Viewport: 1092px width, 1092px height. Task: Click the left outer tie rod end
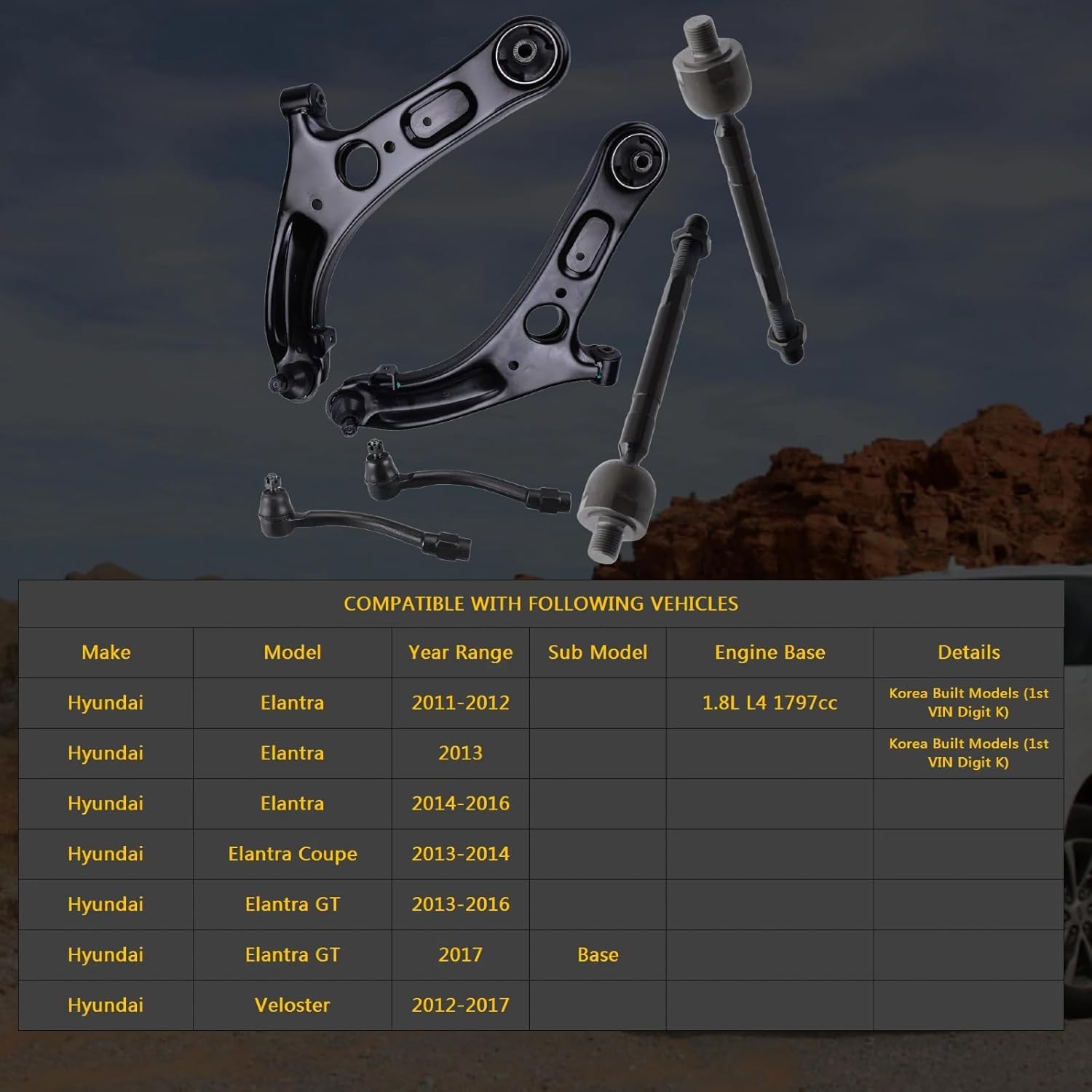tap(364, 518)
